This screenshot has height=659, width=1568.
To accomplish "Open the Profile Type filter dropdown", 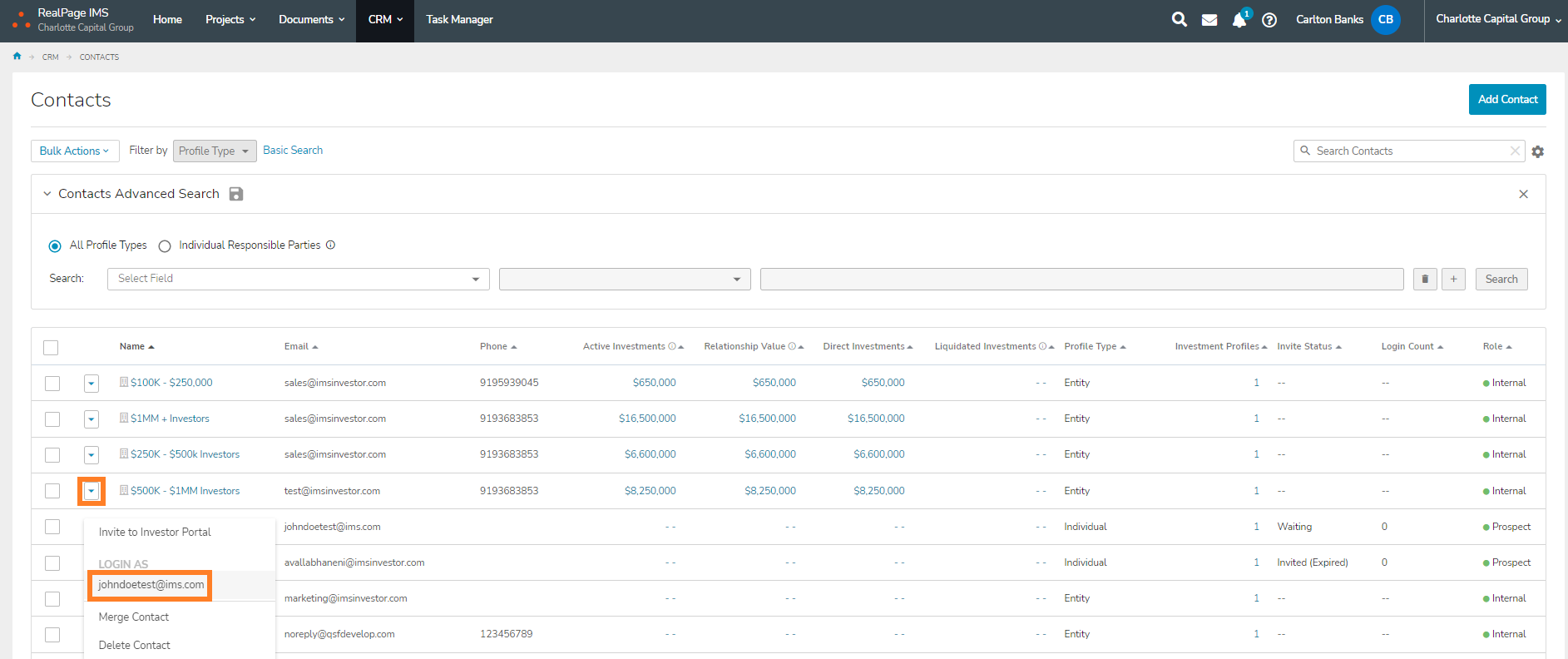I will point(215,151).
